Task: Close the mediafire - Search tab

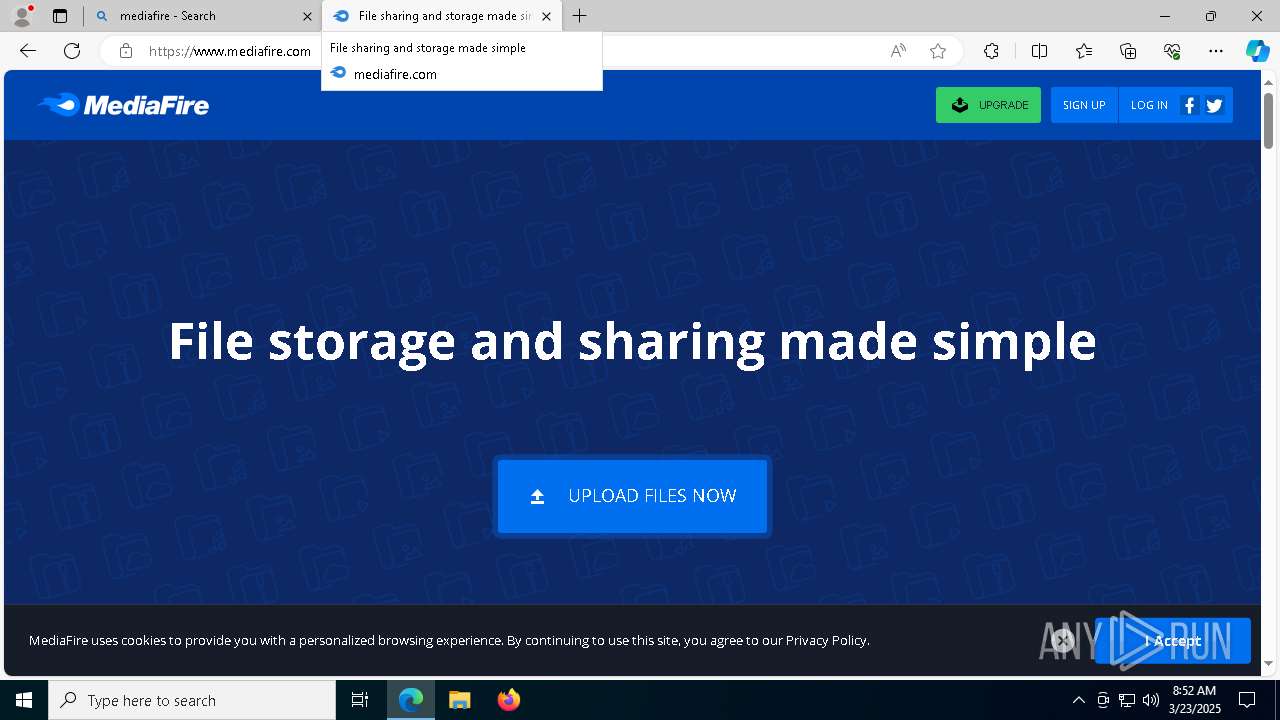Action: (307, 16)
